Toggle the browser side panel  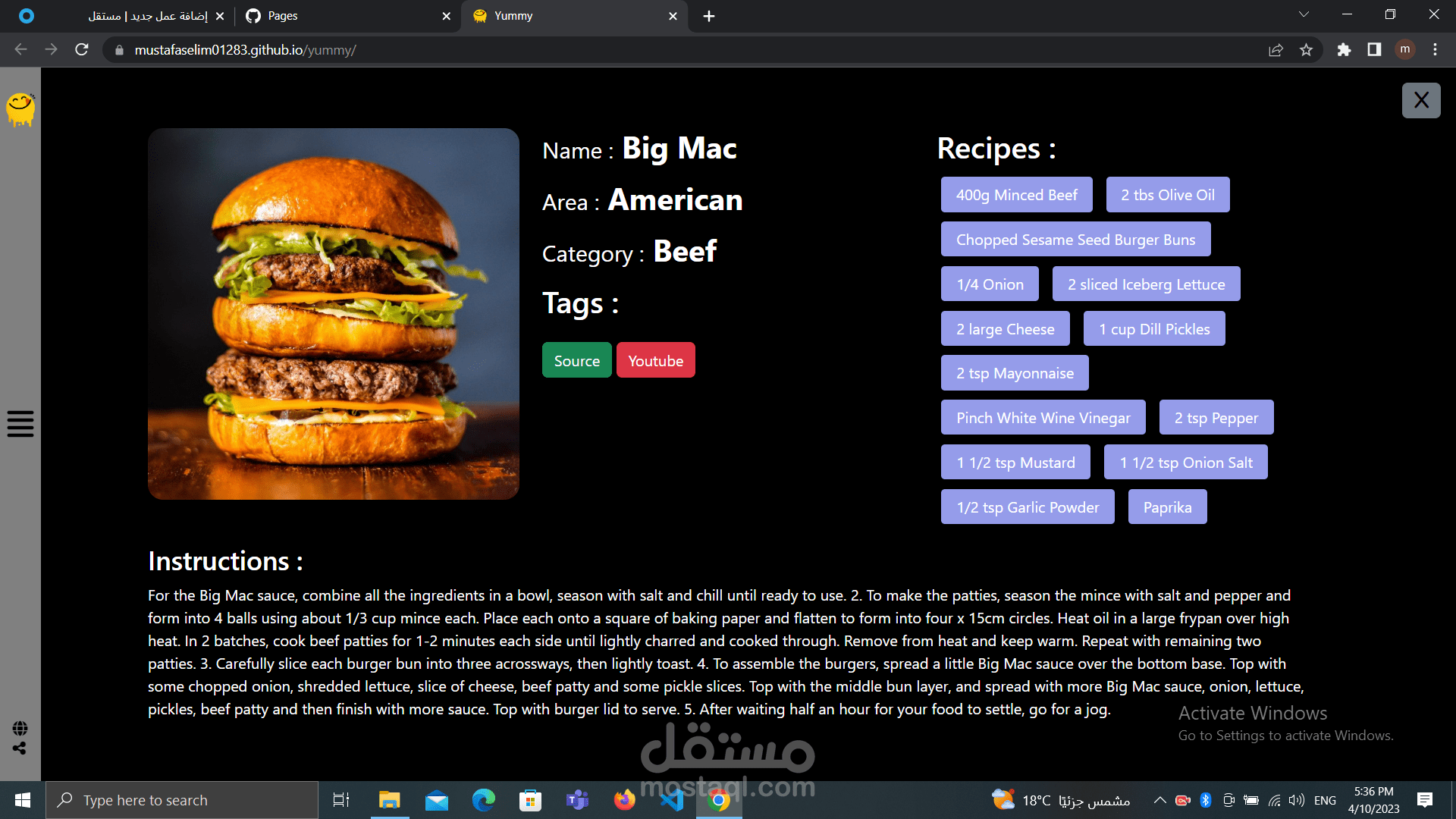tap(1374, 50)
